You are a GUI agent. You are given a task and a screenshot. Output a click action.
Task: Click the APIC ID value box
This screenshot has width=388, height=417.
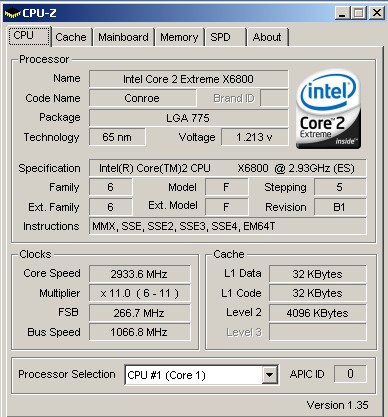350,374
